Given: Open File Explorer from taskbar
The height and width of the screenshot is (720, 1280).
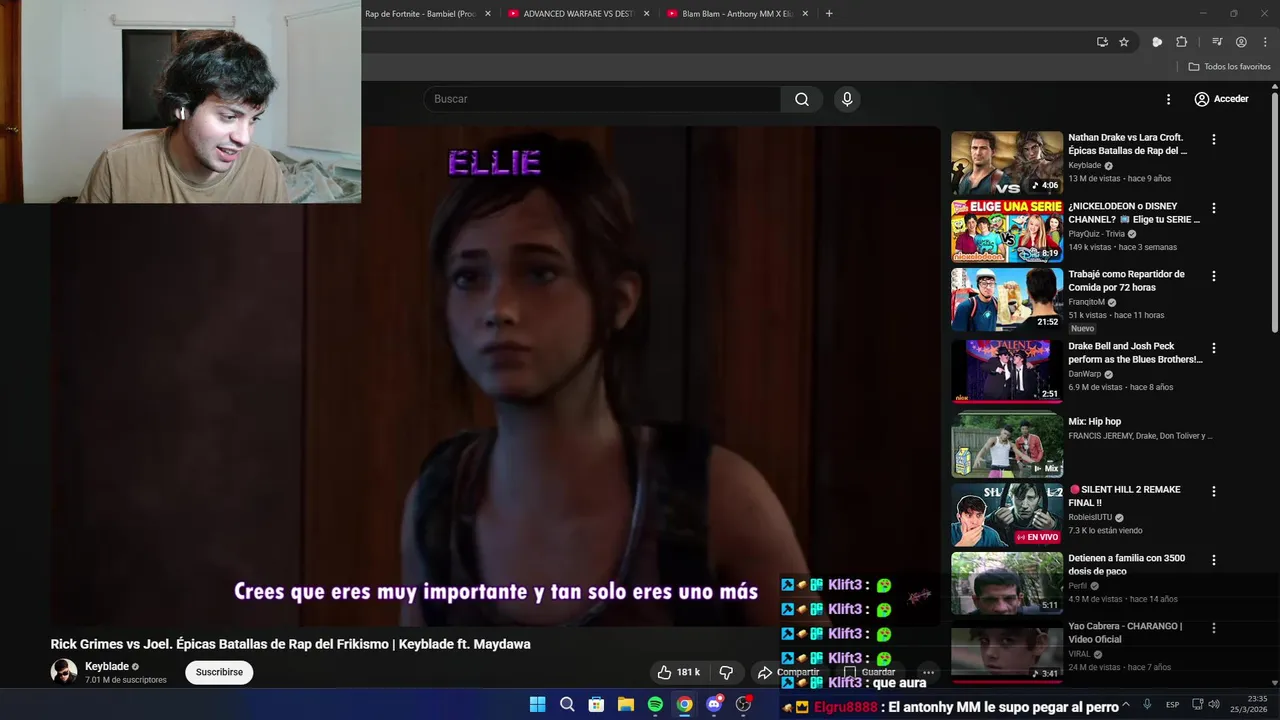Looking at the screenshot, I should 626,704.
